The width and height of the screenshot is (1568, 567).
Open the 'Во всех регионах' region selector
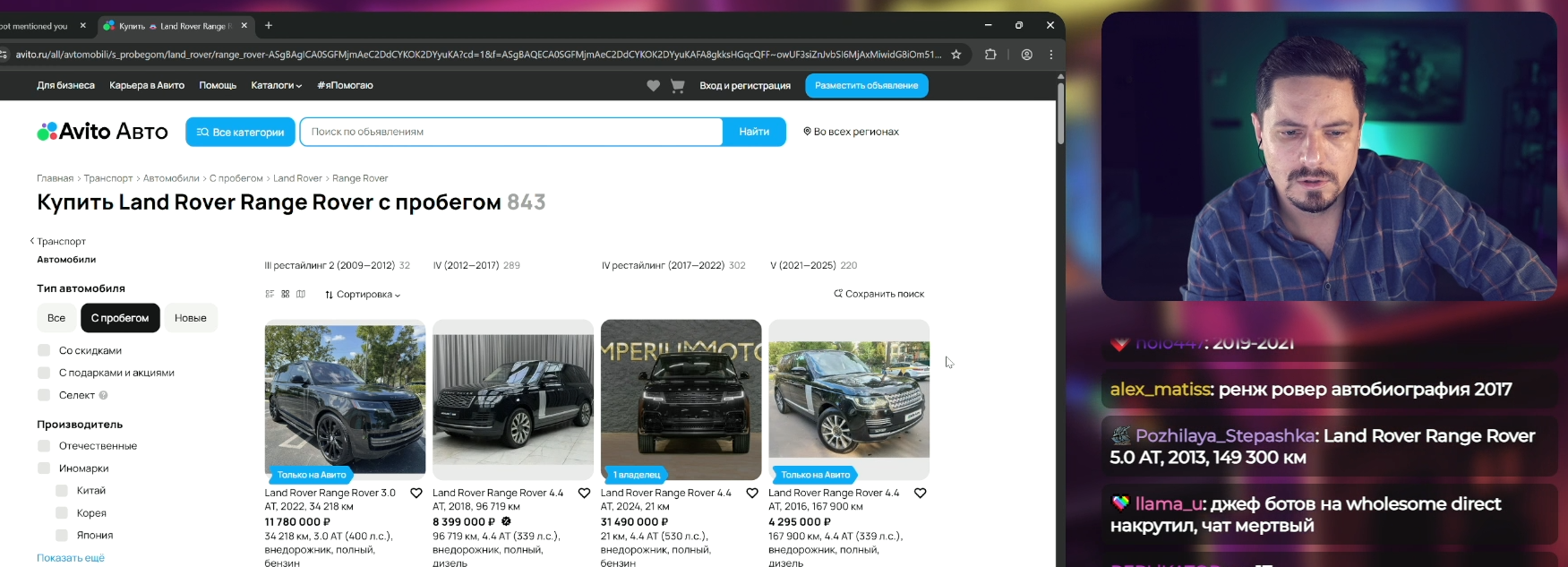[851, 132]
